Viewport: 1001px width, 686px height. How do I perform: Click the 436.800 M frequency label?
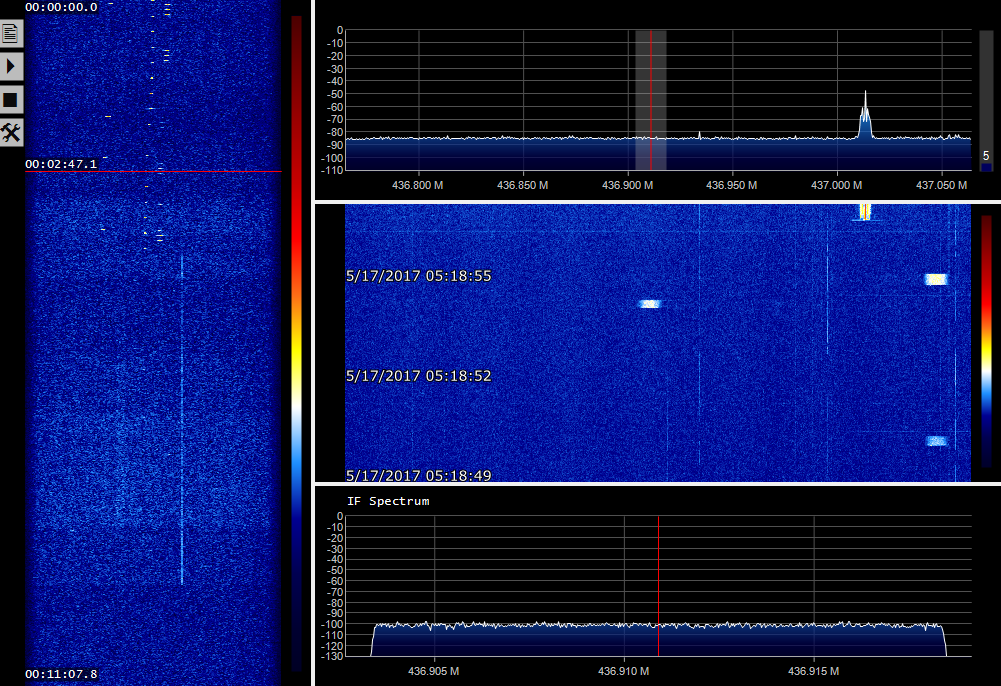pyautogui.click(x=418, y=185)
